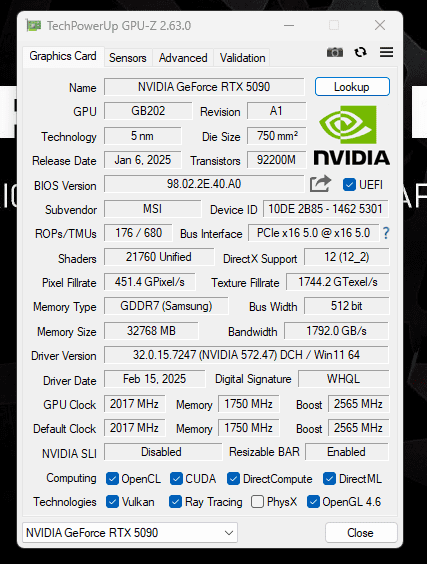Click the Close button
Image resolution: width=427 pixels, height=564 pixels.
coord(361,533)
